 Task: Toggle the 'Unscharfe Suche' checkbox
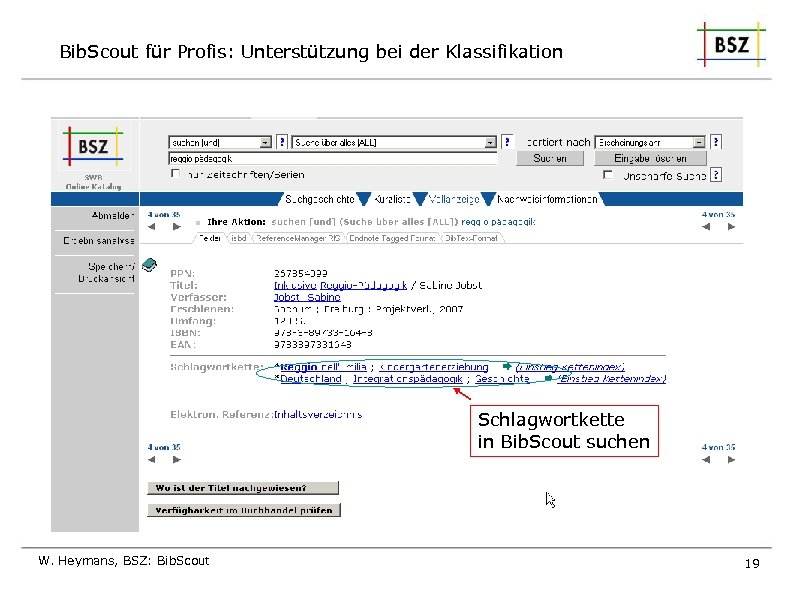[608, 175]
